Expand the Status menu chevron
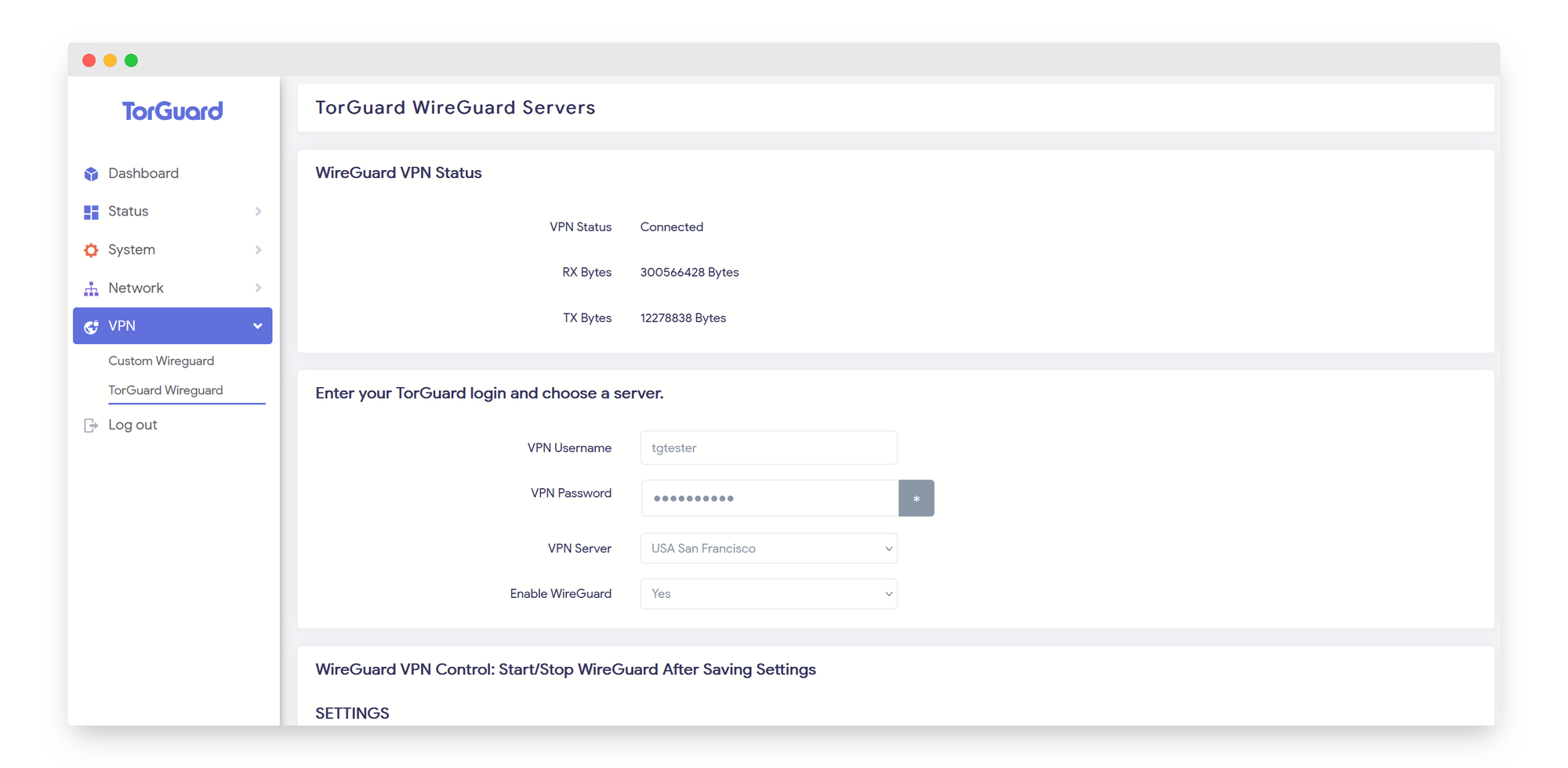The width and height of the screenshot is (1568, 768). pos(258,212)
